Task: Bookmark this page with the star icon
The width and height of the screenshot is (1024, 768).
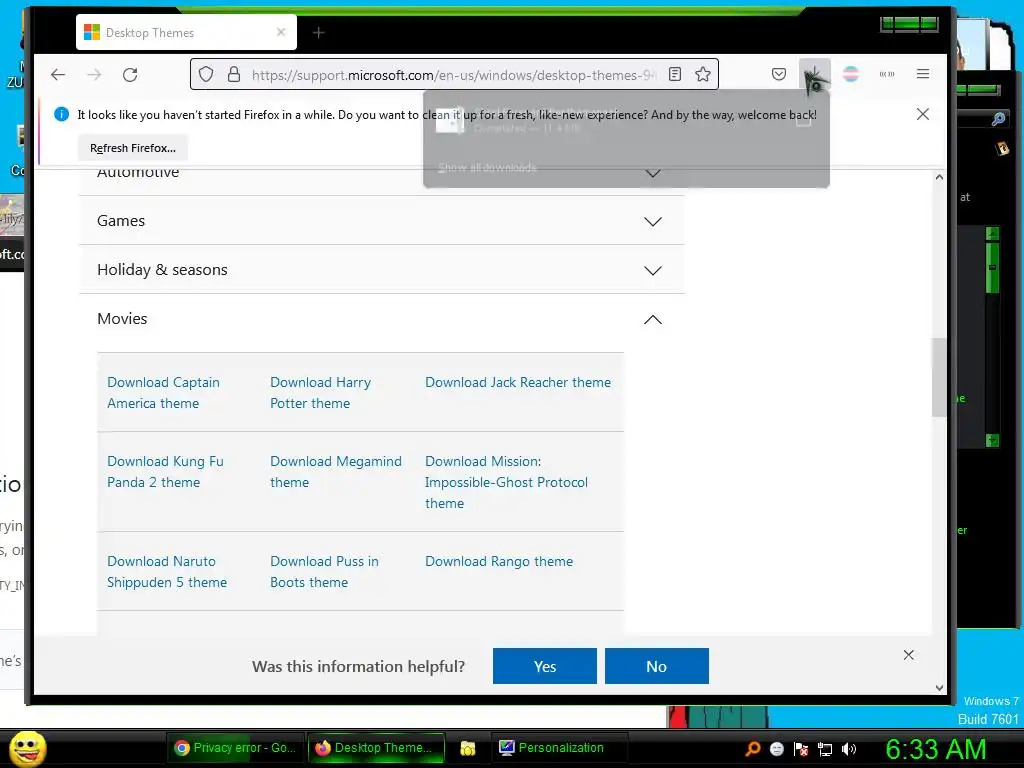Action: click(703, 74)
